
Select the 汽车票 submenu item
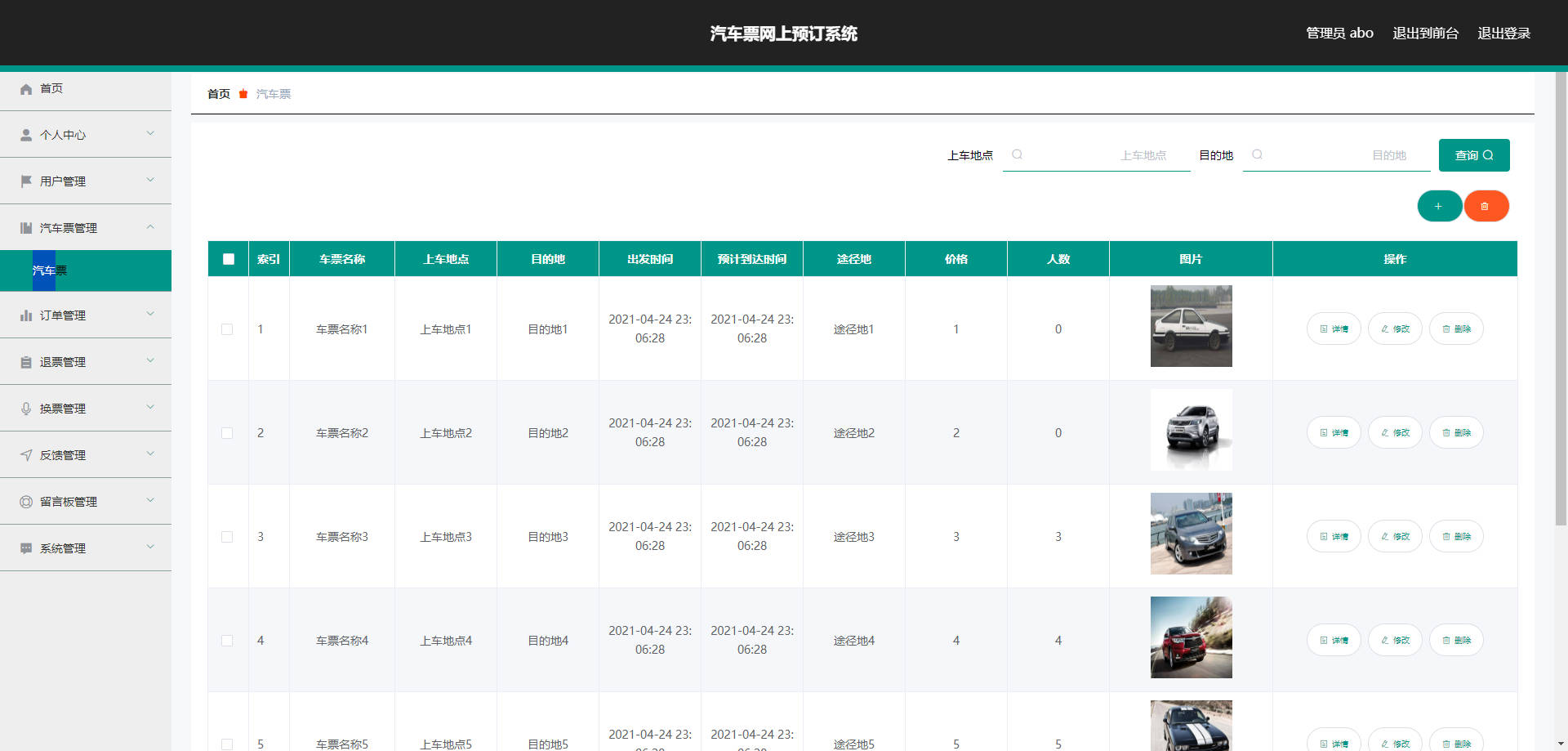coord(86,270)
